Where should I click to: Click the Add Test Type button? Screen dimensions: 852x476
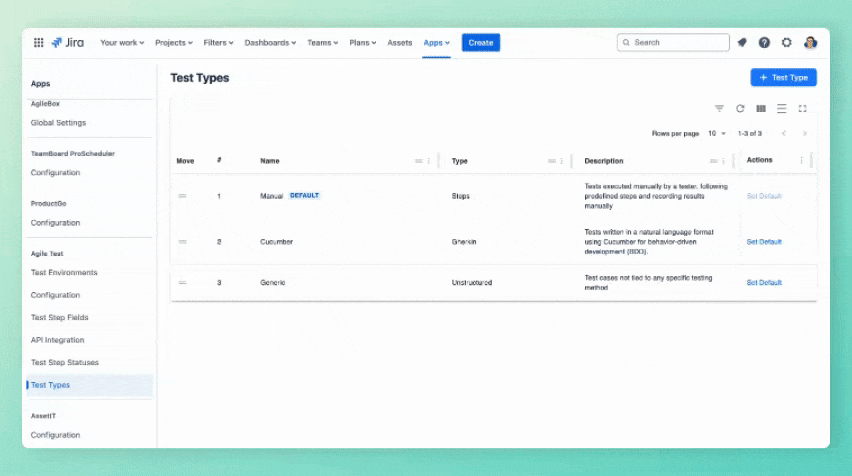783,77
